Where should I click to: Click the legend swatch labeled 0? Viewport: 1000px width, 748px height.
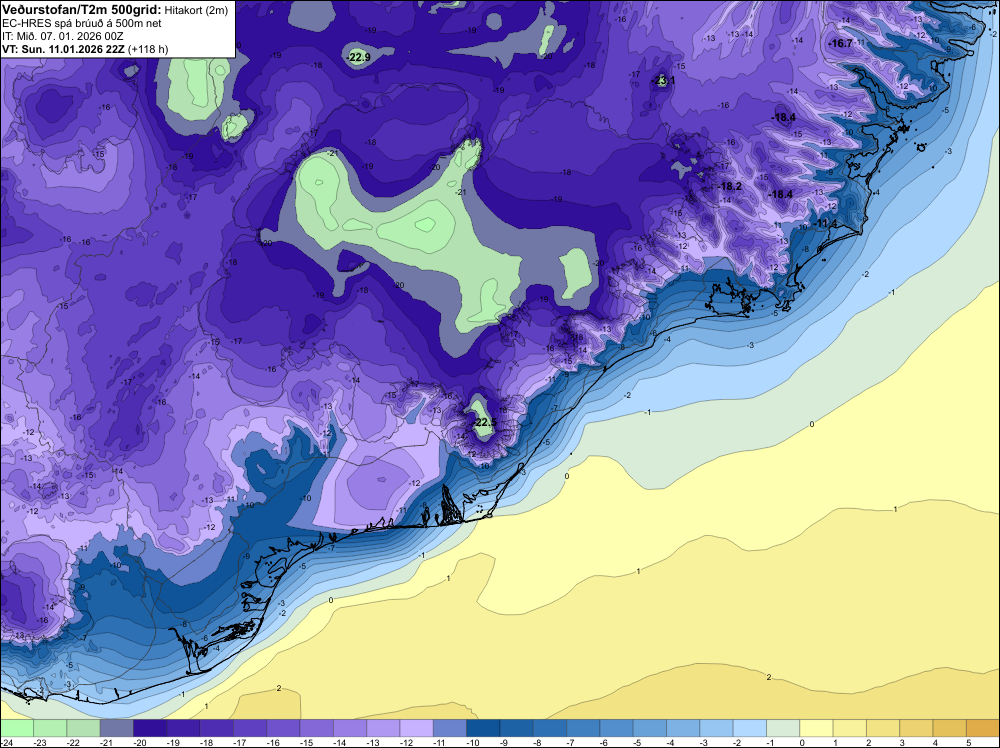pos(817,728)
